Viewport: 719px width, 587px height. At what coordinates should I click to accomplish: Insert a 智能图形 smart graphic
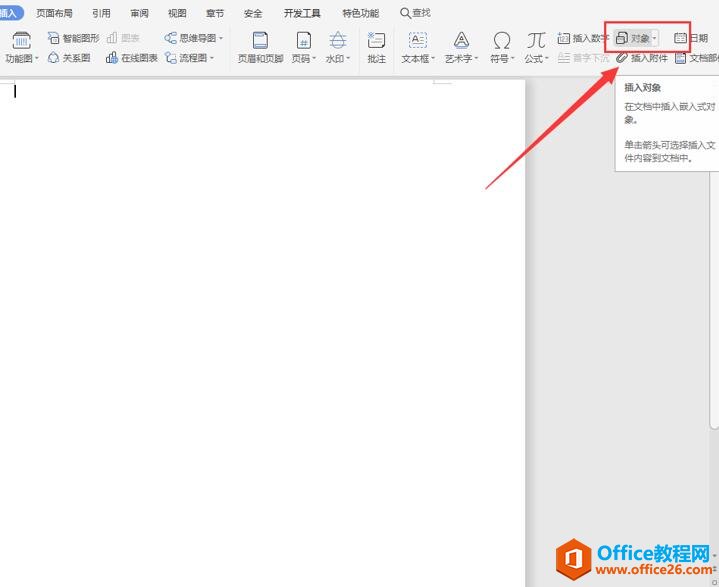click(73, 38)
